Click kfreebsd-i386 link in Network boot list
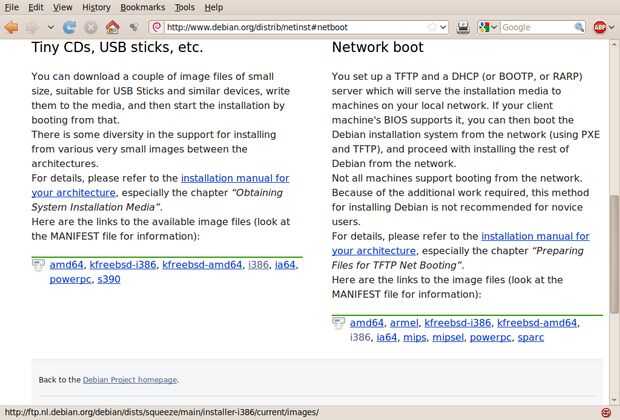The width and height of the screenshot is (620, 420). point(457,323)
